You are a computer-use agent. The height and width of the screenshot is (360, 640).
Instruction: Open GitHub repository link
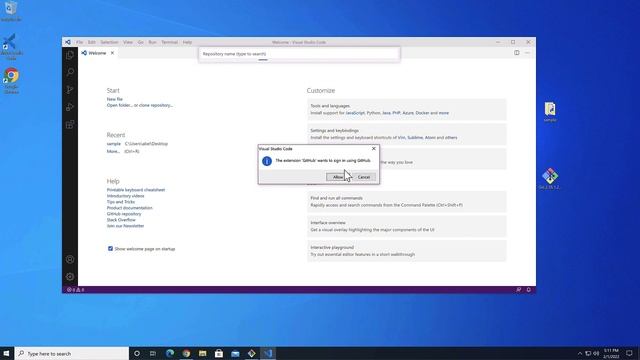click(124, 214)
